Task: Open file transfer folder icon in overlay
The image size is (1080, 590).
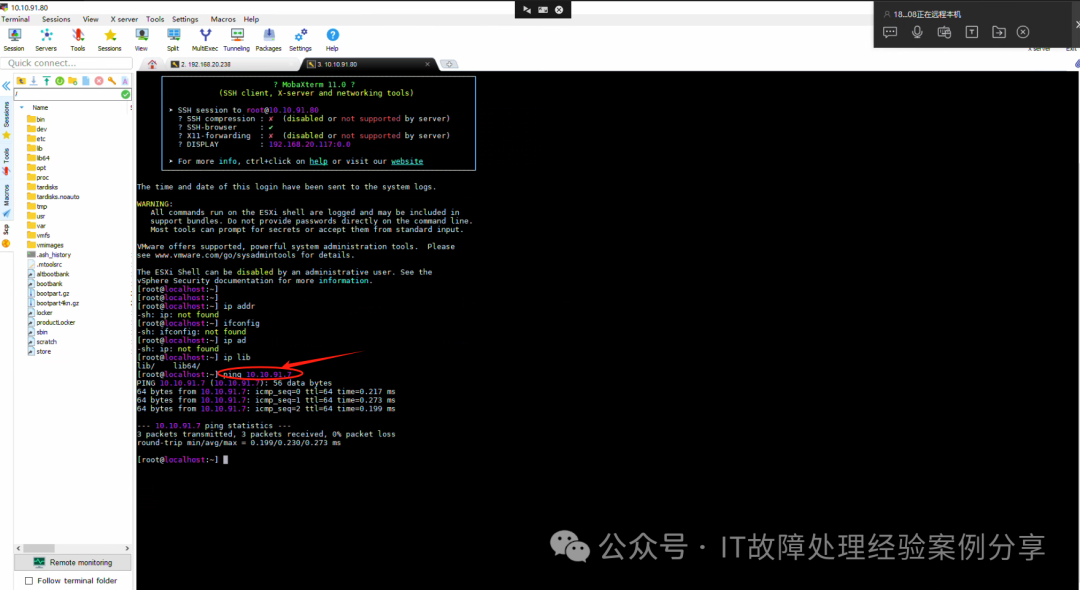Action: pos(998,32)
